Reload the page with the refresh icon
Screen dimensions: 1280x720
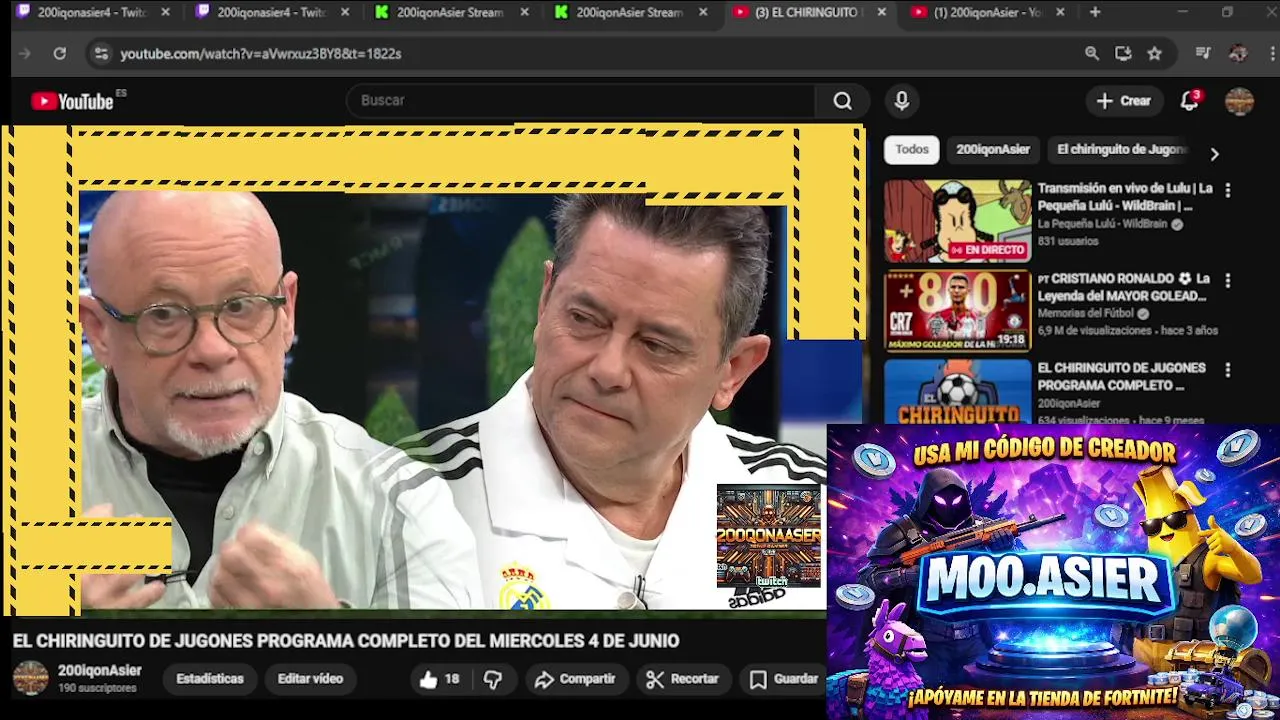point(60,53)
